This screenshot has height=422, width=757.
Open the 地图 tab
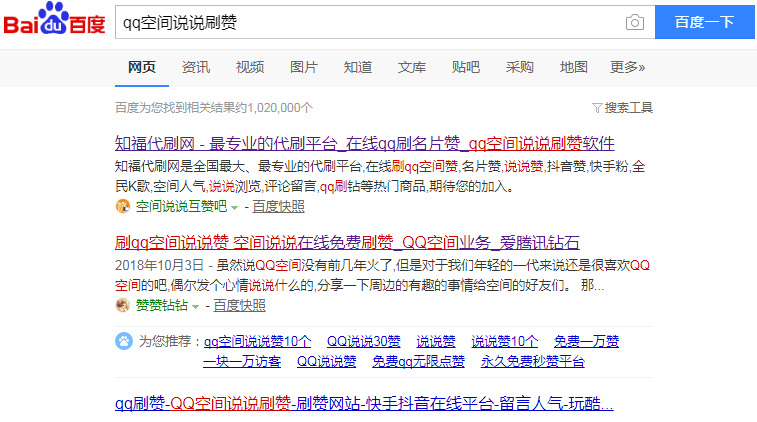tap(573, 67)
